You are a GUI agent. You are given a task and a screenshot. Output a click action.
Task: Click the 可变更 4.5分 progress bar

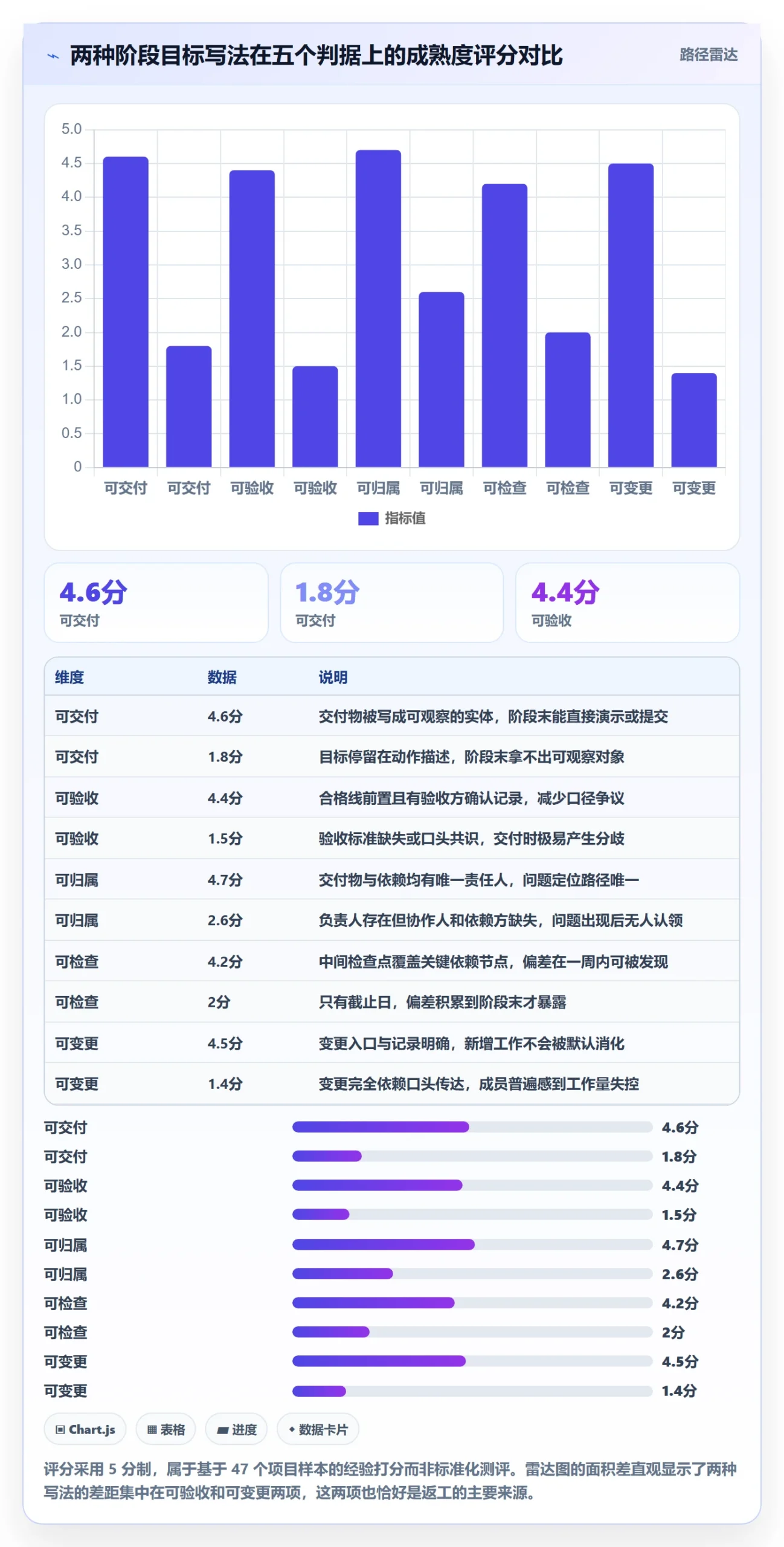[x=472, y=1361]
